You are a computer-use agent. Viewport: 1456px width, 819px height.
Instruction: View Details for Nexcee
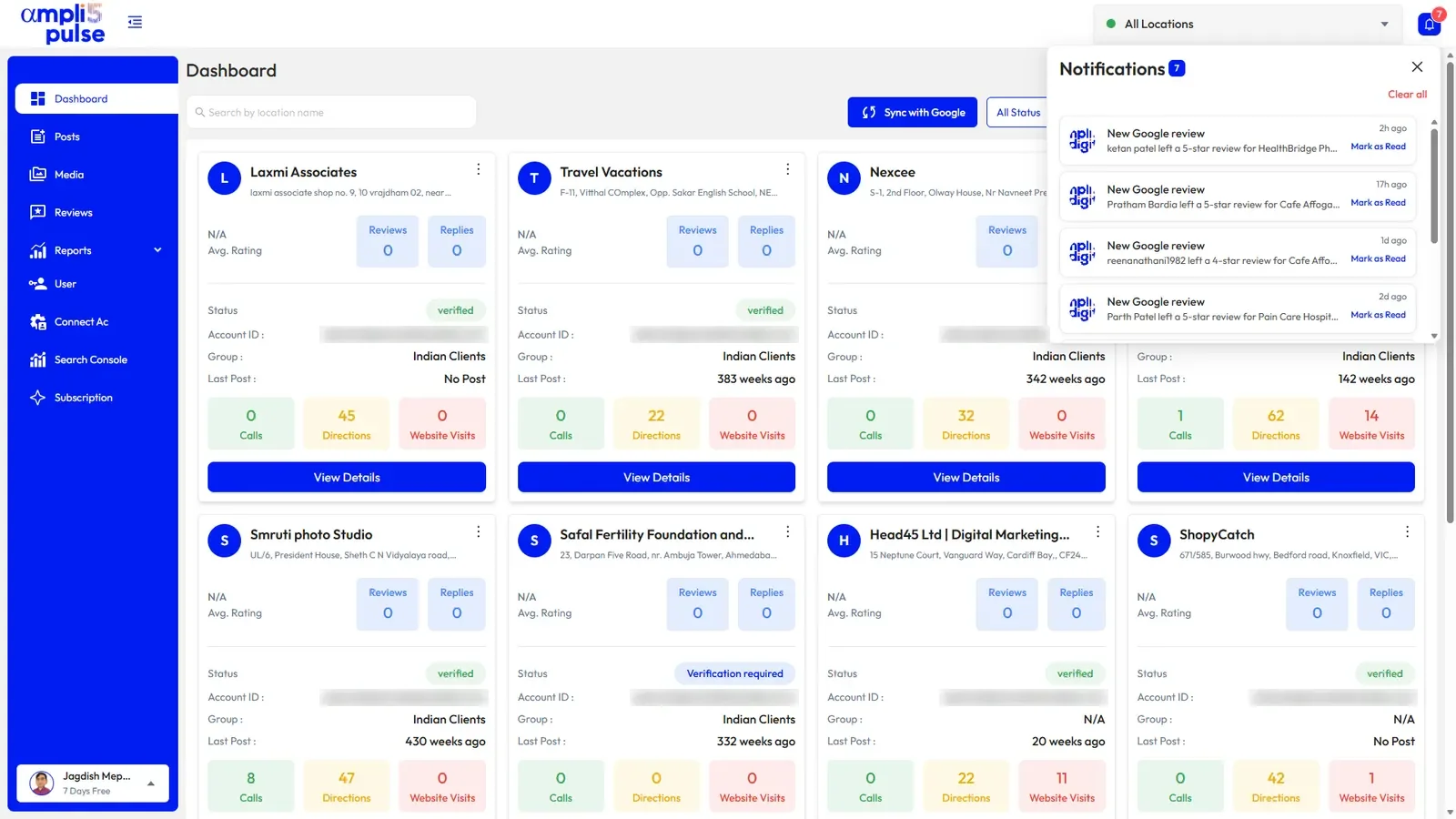(966, 477)
